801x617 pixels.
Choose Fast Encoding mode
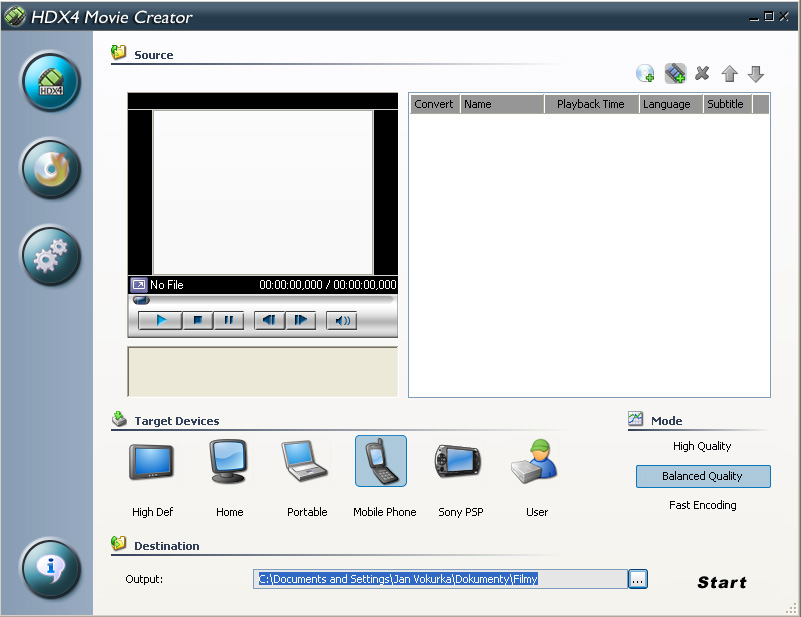[x=702, y=505]
